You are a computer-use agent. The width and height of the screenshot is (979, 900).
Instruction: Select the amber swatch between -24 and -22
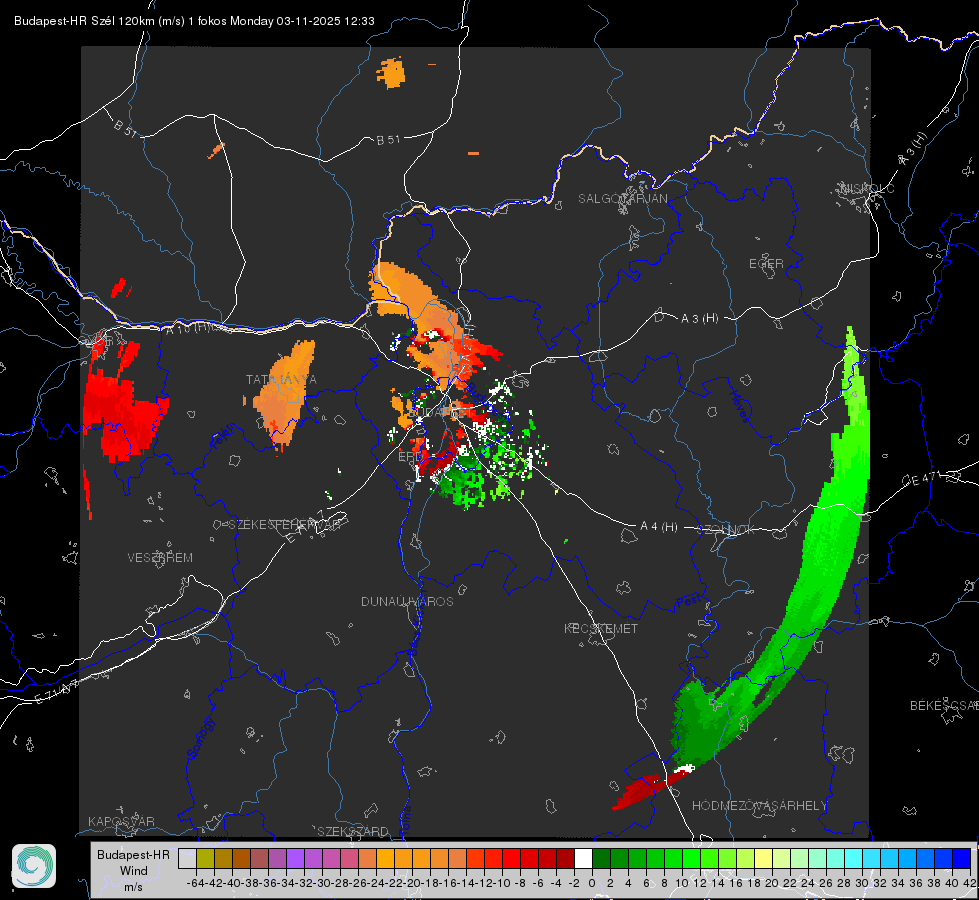[385, 858]
